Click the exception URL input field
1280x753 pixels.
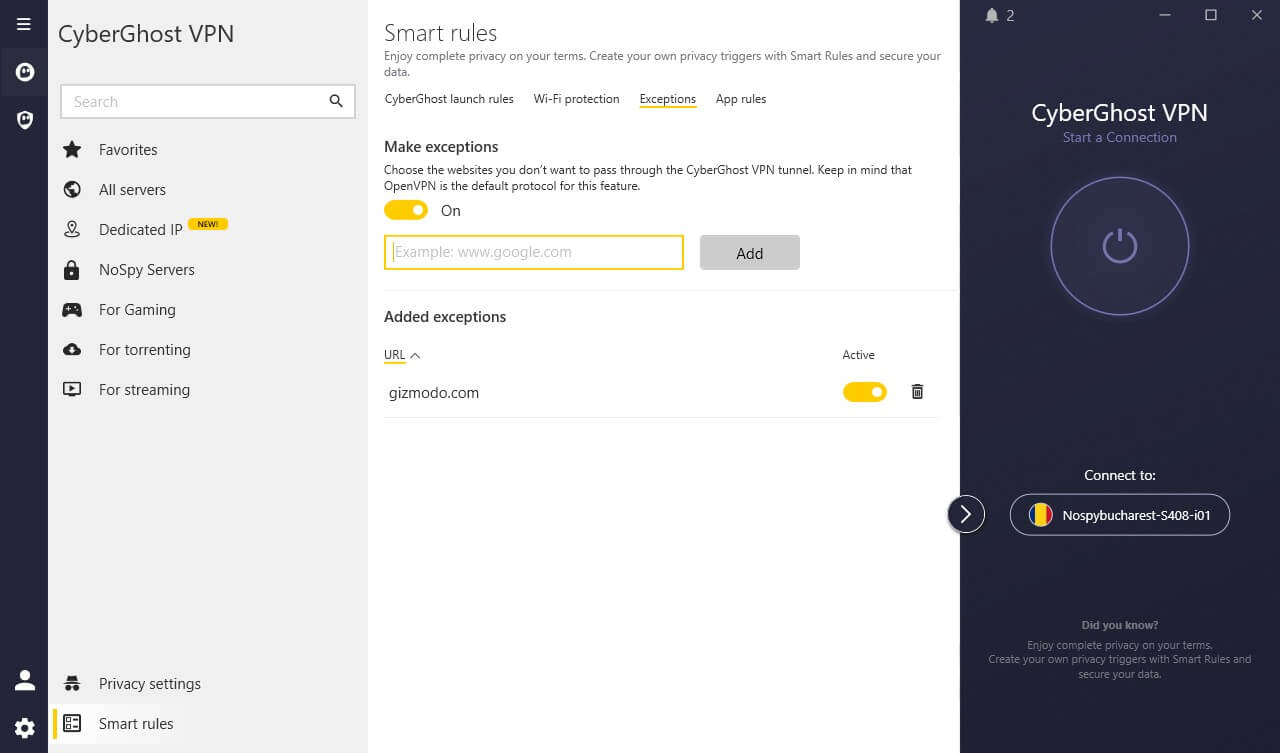[534, 253]
